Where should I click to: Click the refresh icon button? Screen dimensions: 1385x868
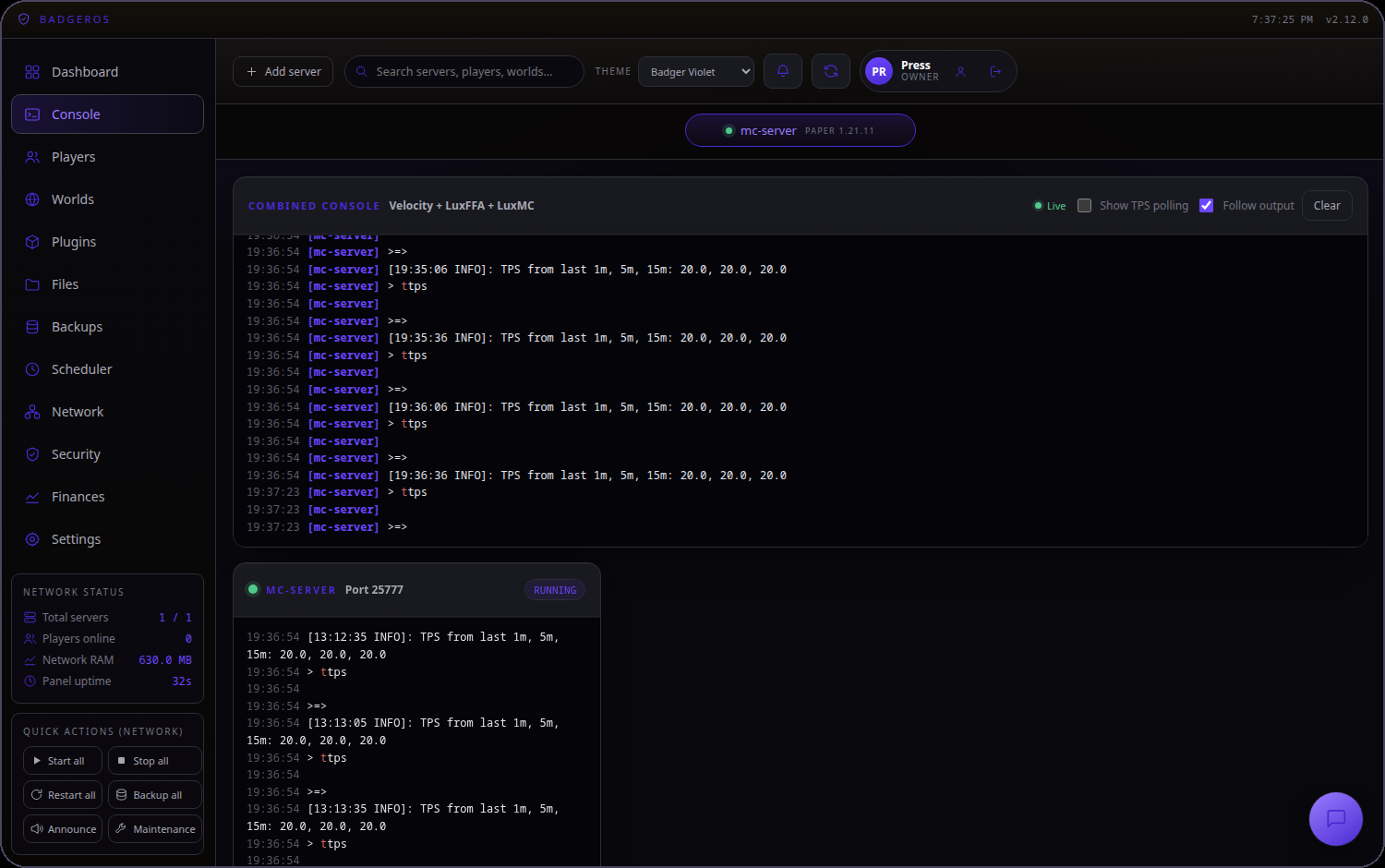(831, 71)
